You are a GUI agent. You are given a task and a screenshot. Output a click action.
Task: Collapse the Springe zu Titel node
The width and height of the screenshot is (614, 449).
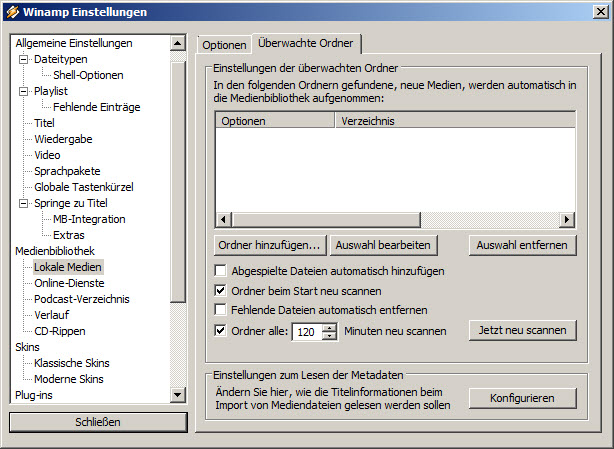click(23, 204)
